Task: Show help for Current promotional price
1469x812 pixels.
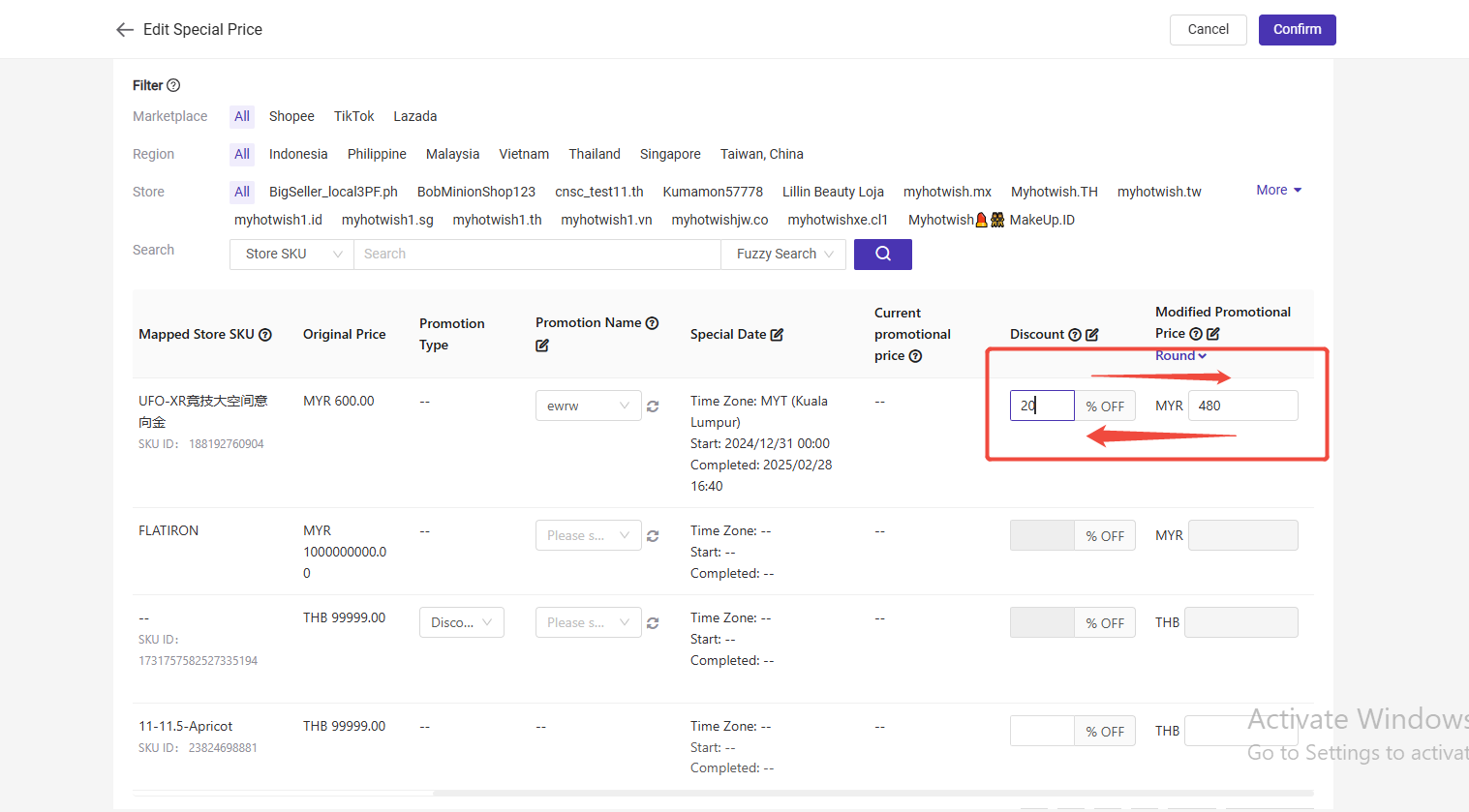Action: (915, 355)
